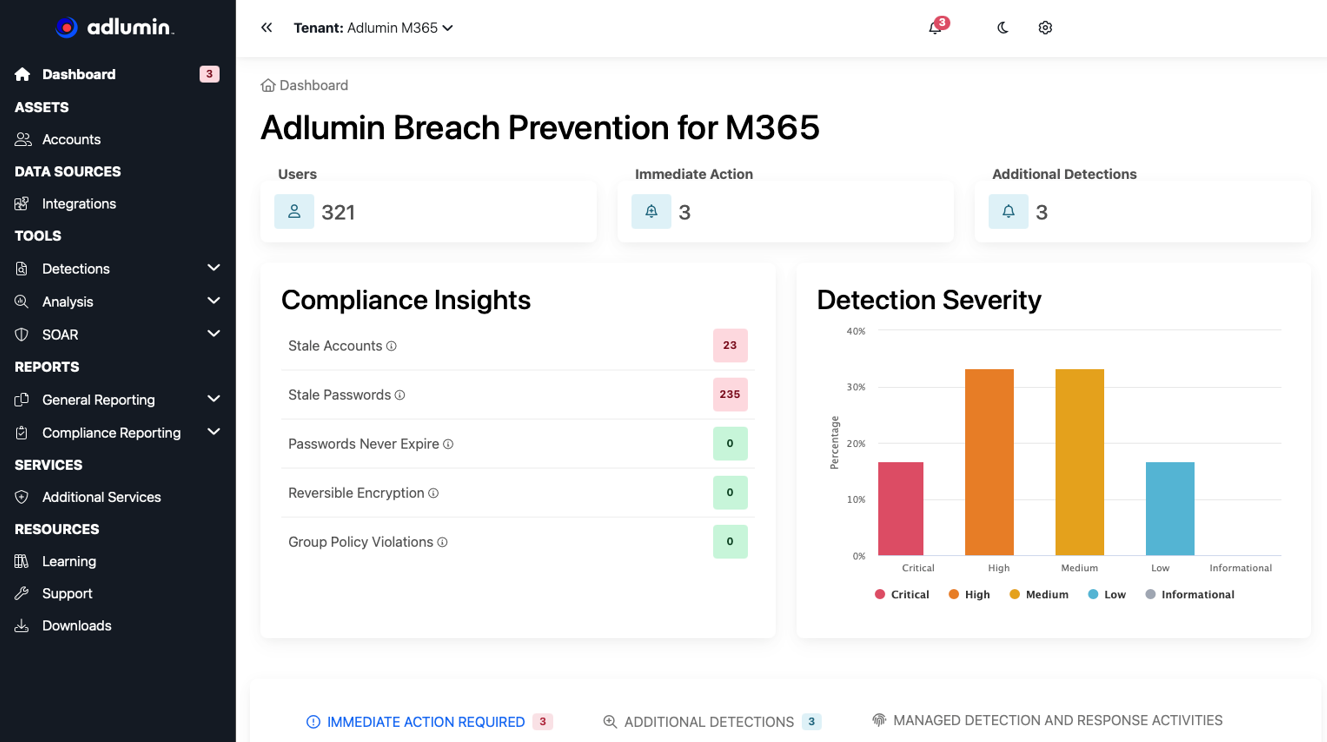Go to Additional Services
This screenshot has width=1327, height=742.
(101, 497)
